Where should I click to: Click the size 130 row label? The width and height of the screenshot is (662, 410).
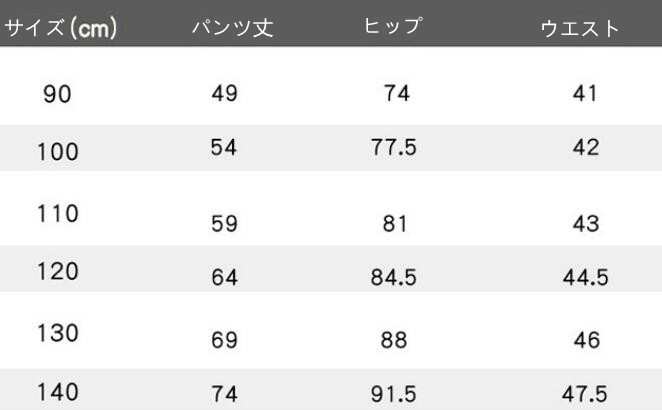[x=58, y=331]
